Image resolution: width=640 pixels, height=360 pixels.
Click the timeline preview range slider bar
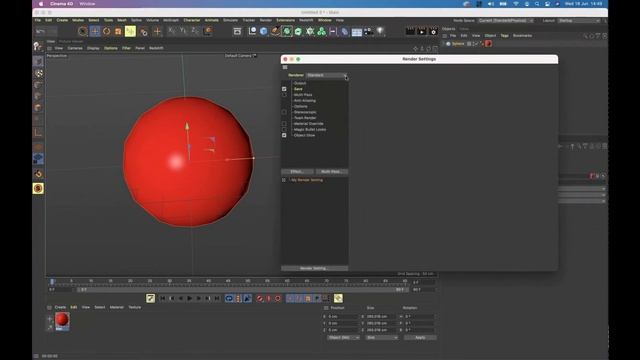tap(243, 289)
